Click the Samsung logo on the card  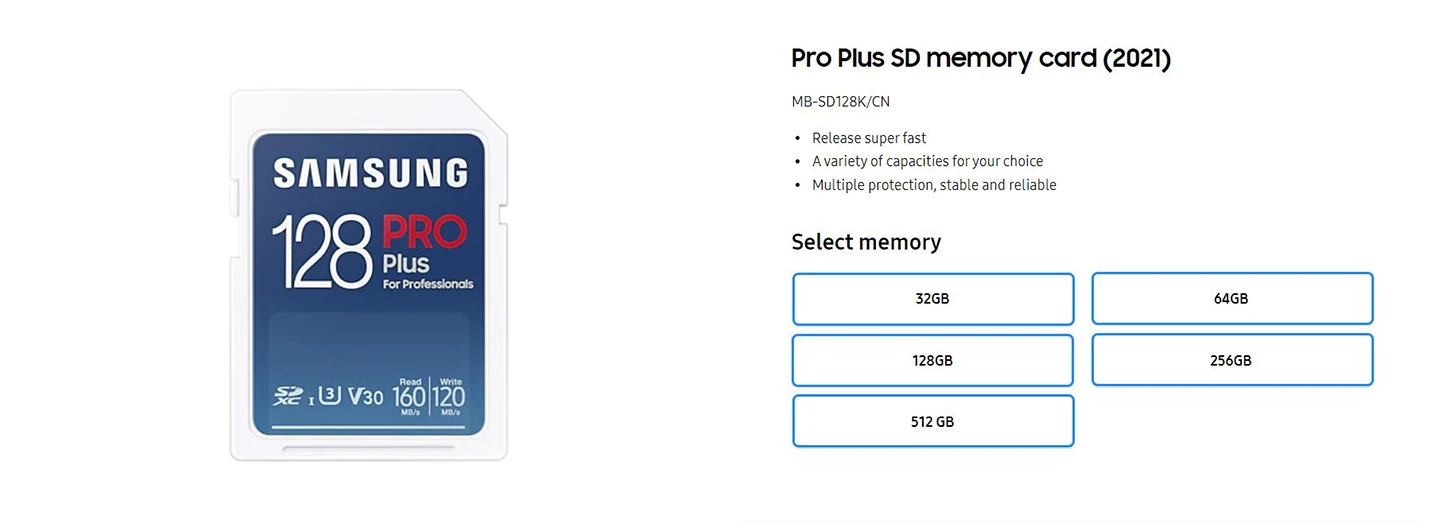[370, 173]
